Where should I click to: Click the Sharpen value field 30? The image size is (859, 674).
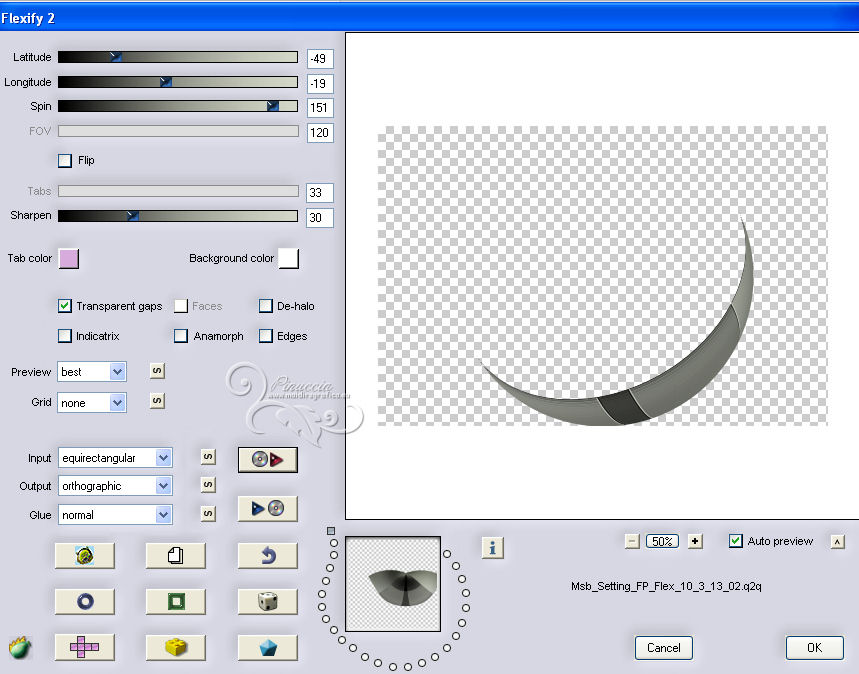coord(320,218)
